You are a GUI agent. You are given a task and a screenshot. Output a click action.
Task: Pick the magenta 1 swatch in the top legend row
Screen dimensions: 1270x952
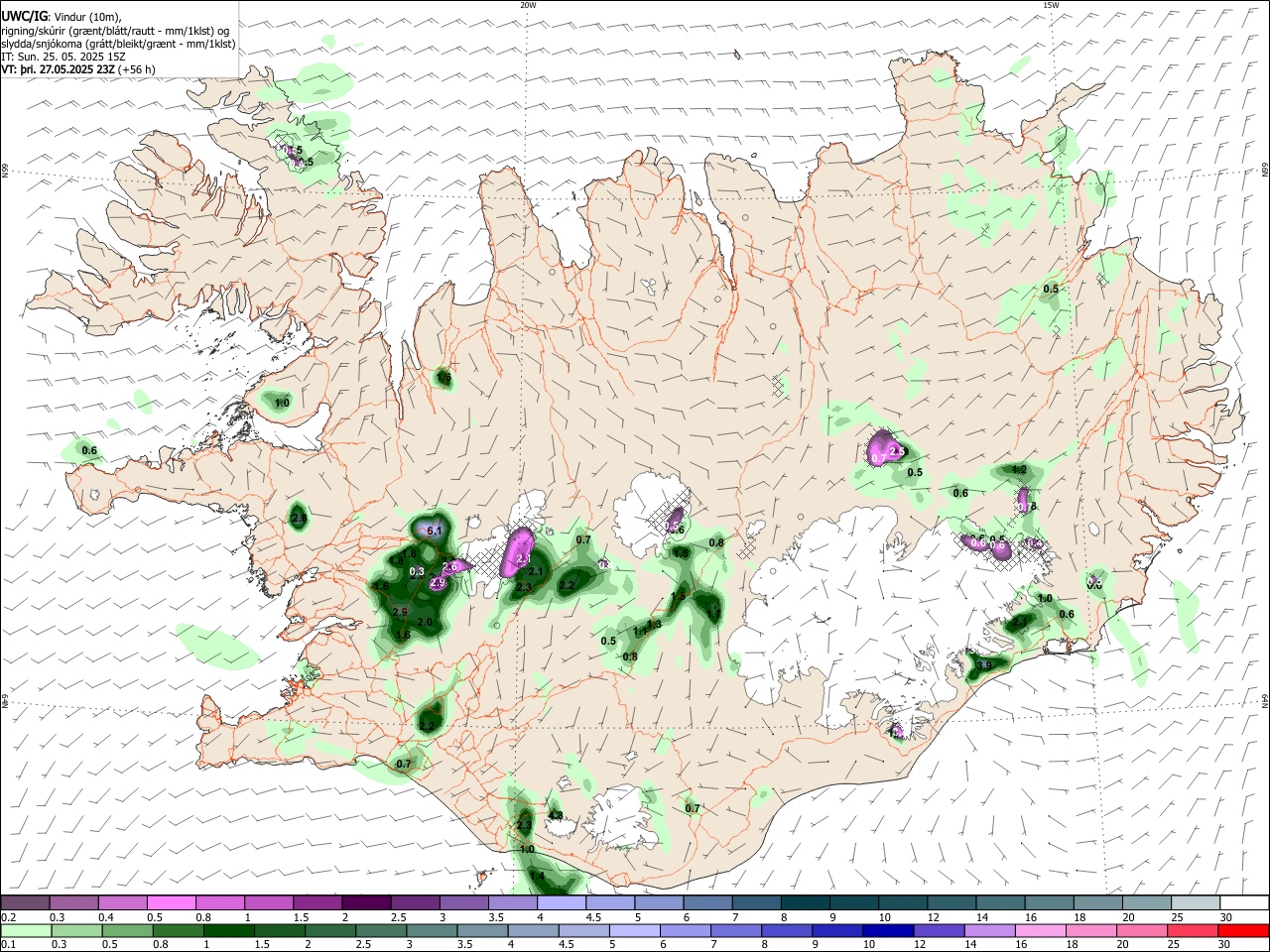[269, 902]
